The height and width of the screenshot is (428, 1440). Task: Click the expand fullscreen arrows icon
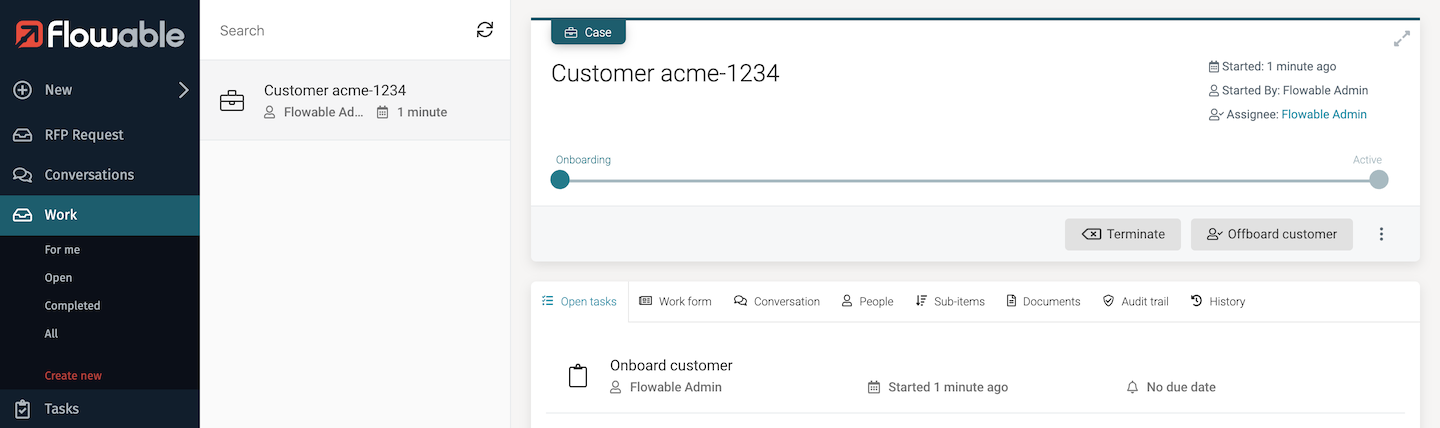pyautogui.click(x=1402, y=39)
